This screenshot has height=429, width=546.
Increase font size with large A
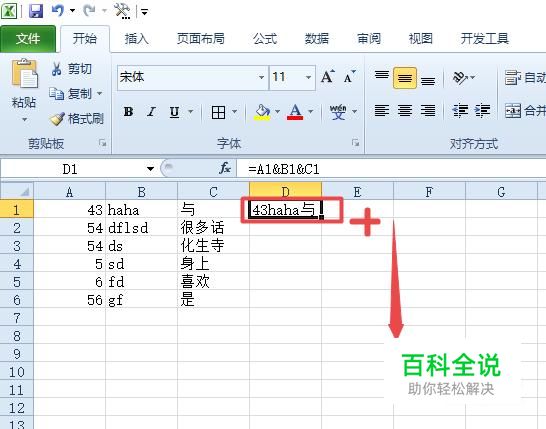tap(327, 77)
